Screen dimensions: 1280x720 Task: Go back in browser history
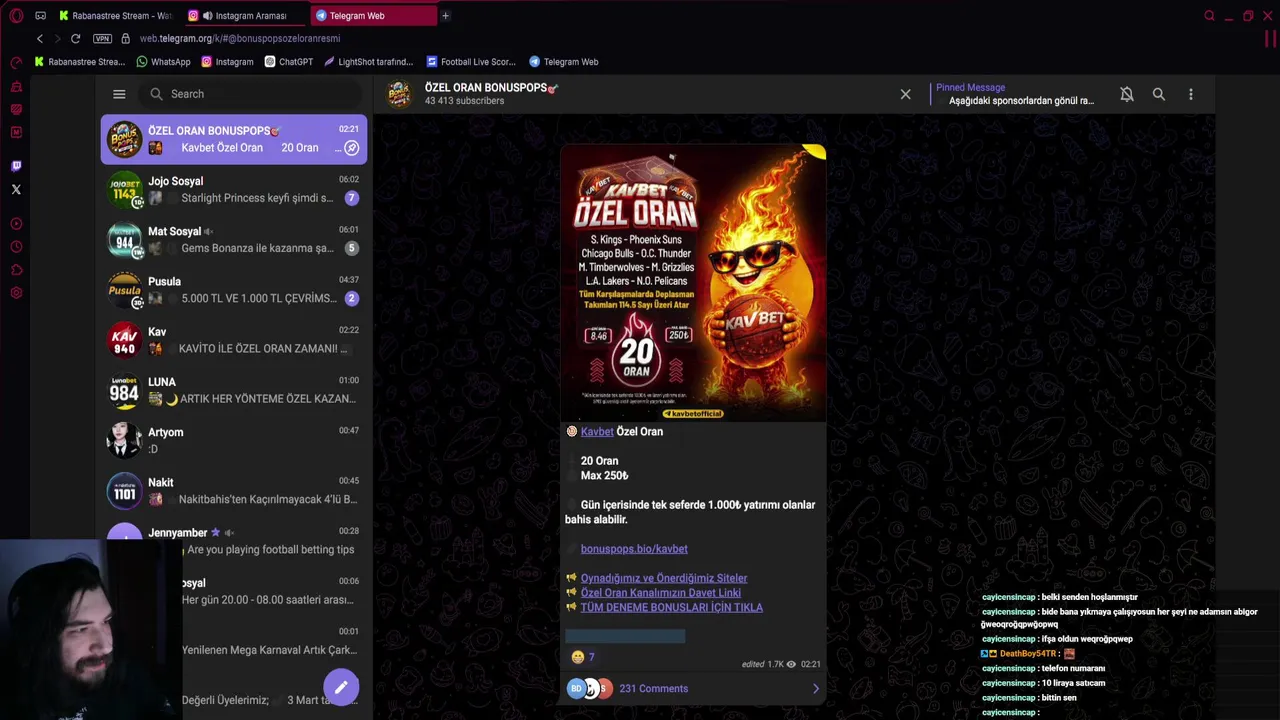point(39,38)
